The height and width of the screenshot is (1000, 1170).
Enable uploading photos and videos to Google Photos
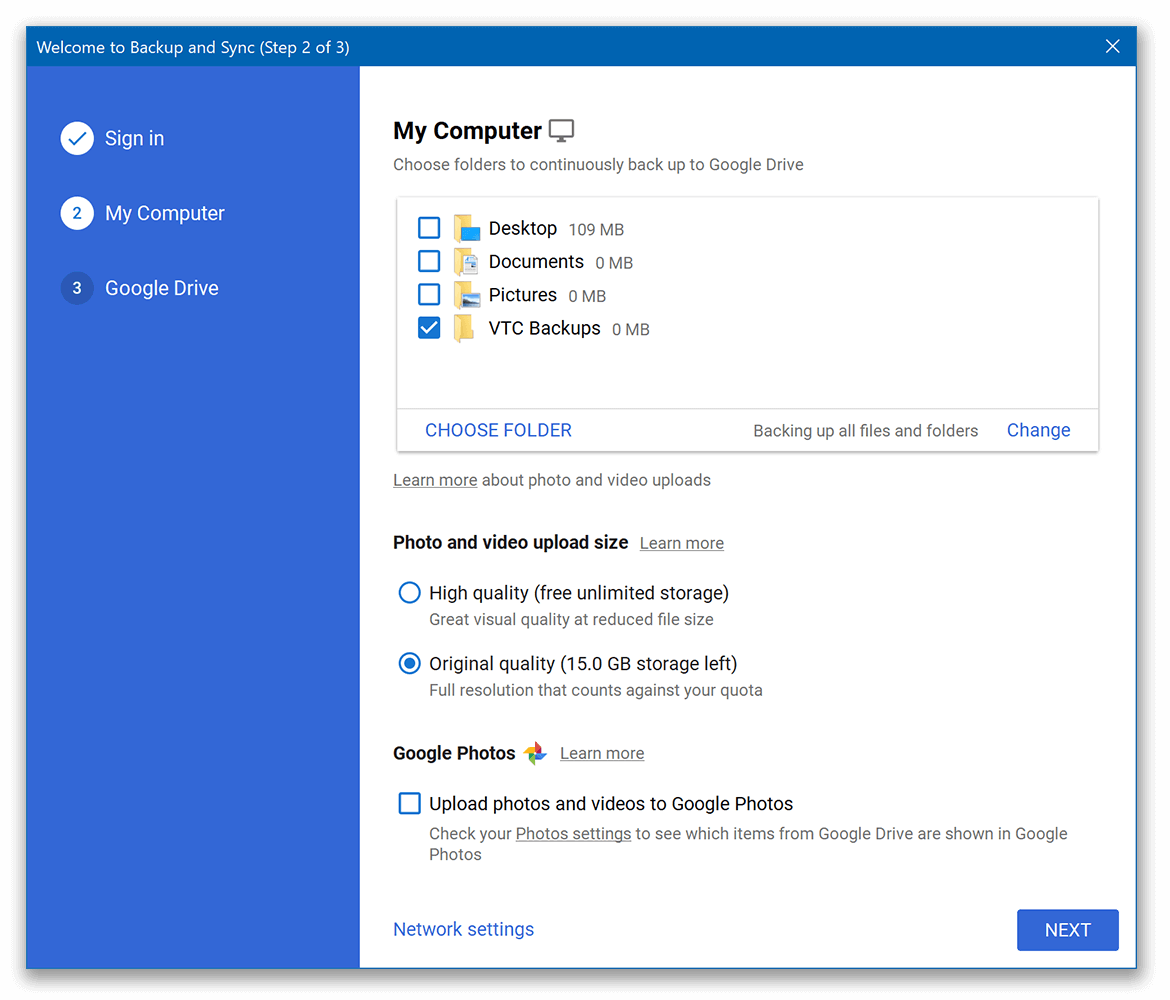coord(409,803)
